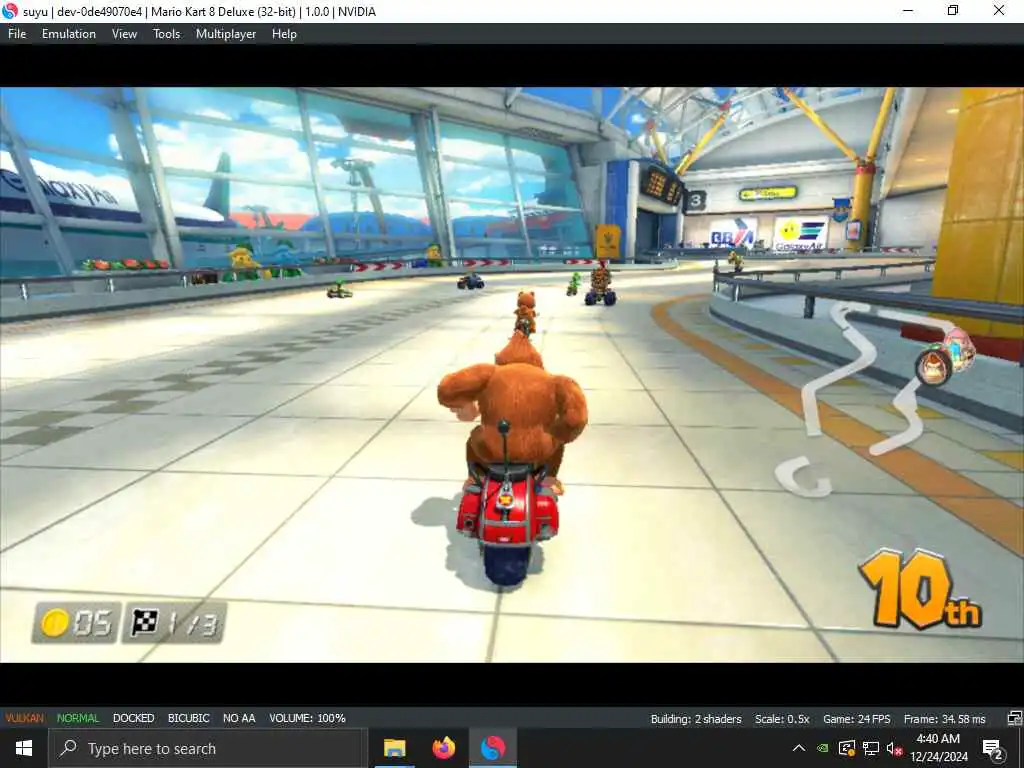Click the multiplayer status icon in status bar
The height and width of the screenshot is (768, 1024).
pos(1014,718)
